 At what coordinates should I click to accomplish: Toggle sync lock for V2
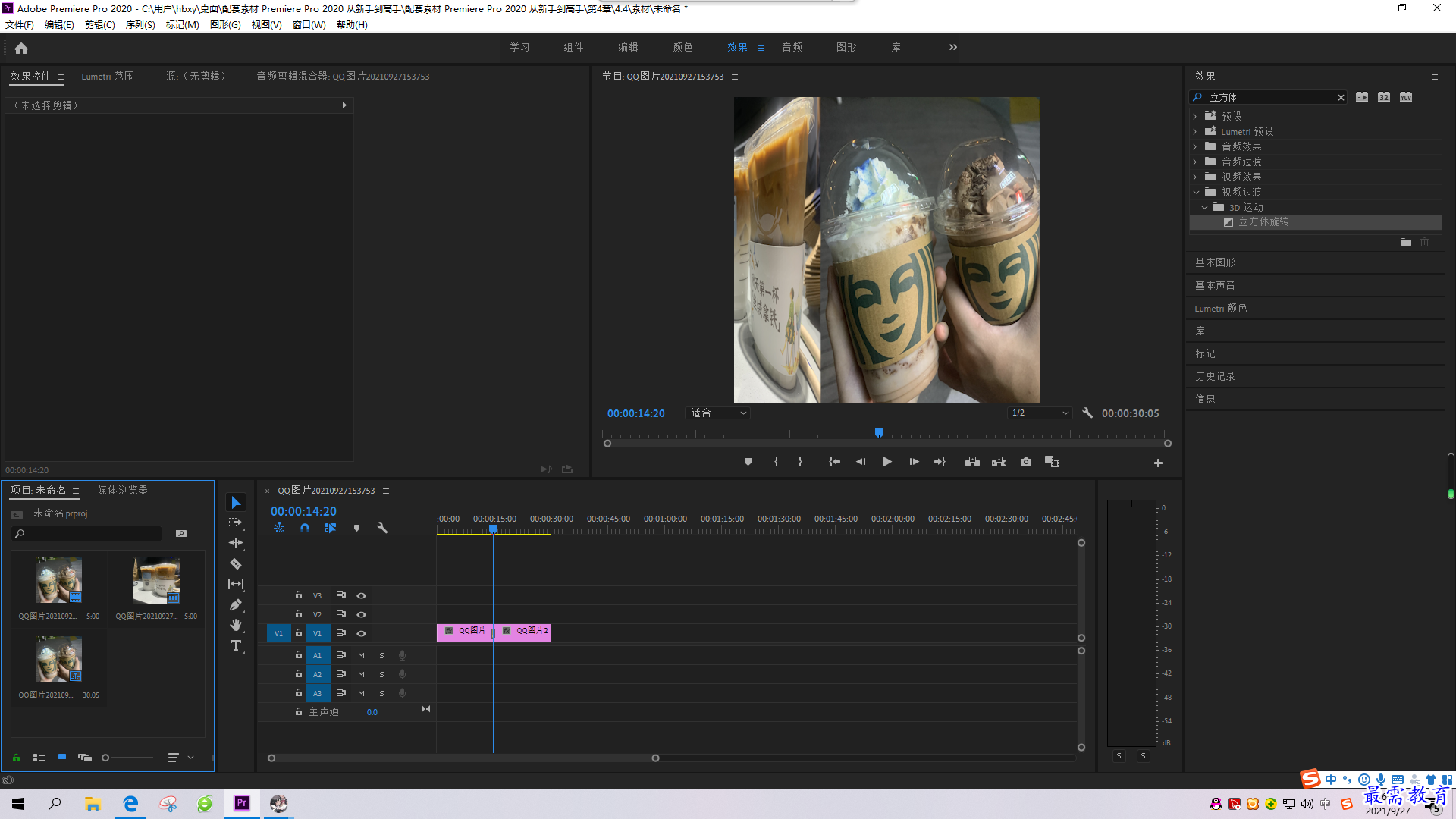pyautogui.click(x=341, y=614)
